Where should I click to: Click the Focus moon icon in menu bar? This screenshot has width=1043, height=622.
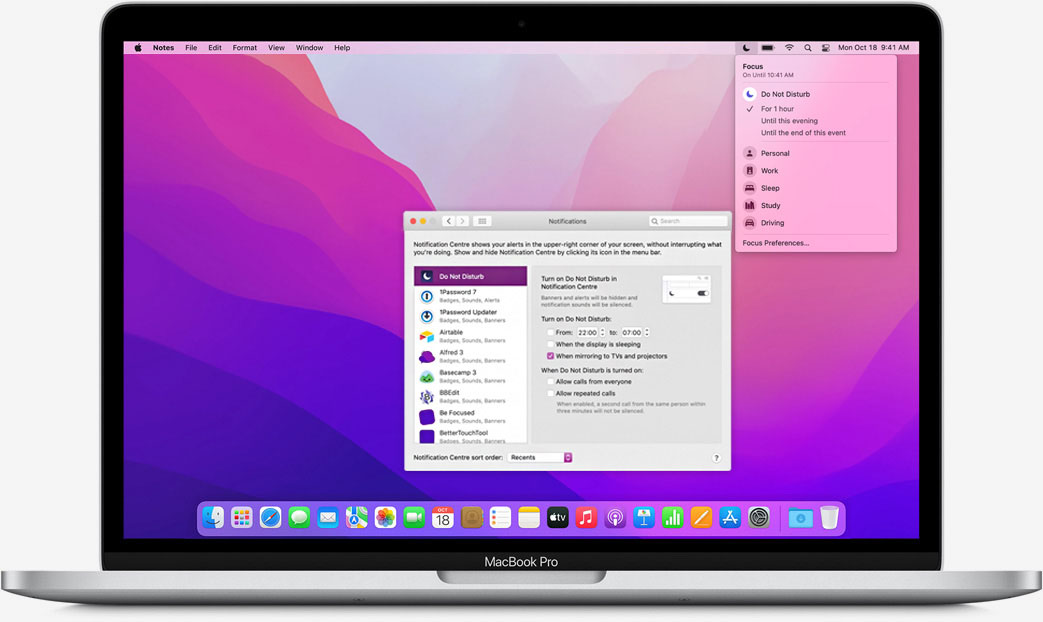(x=746, y=47)
